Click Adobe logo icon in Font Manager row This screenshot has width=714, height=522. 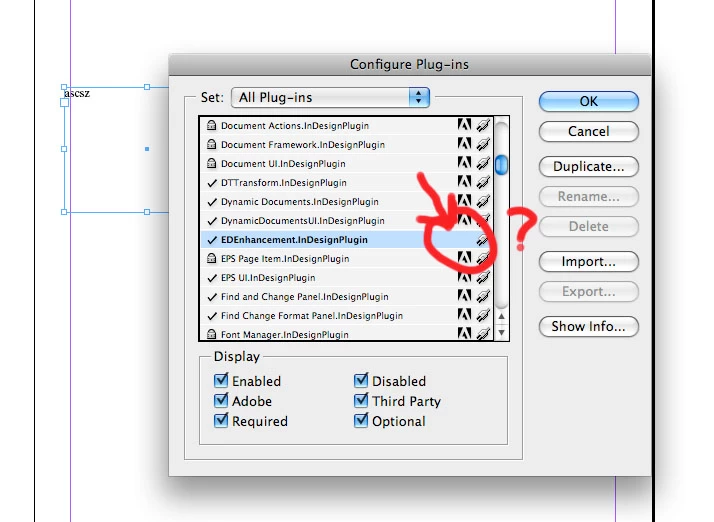[464, 333]
